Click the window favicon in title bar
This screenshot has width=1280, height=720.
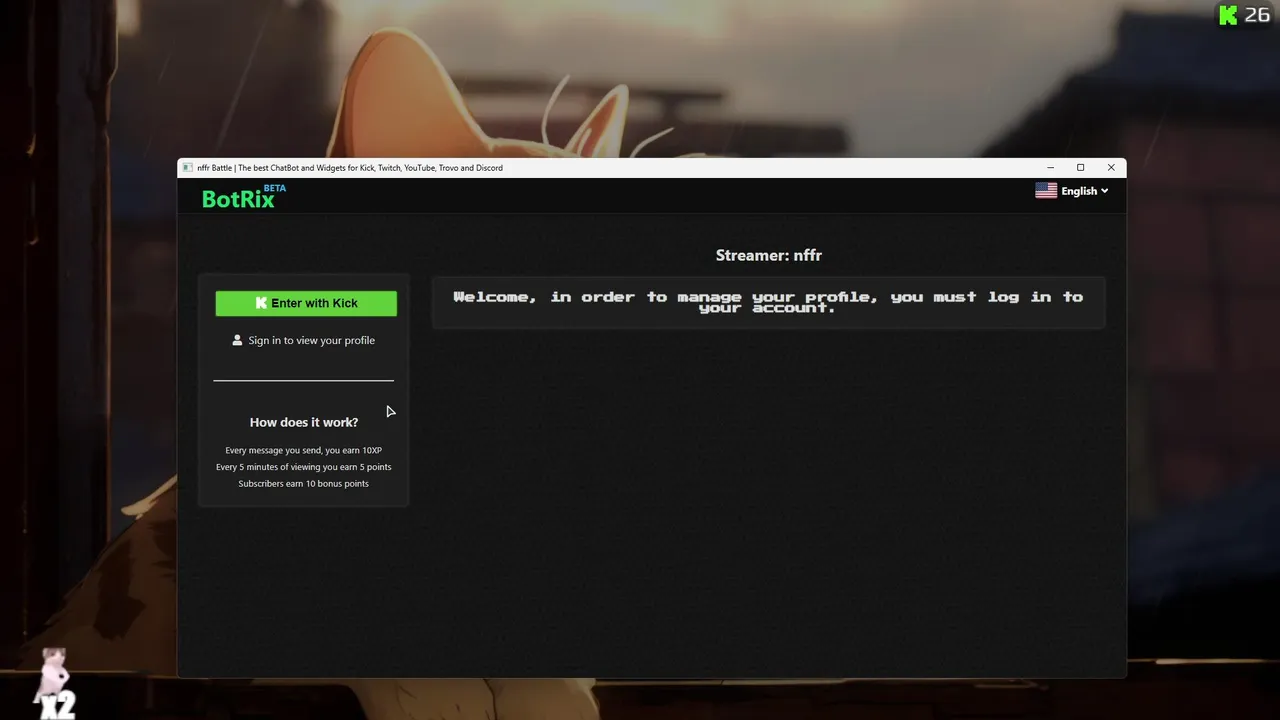[188, 168]
